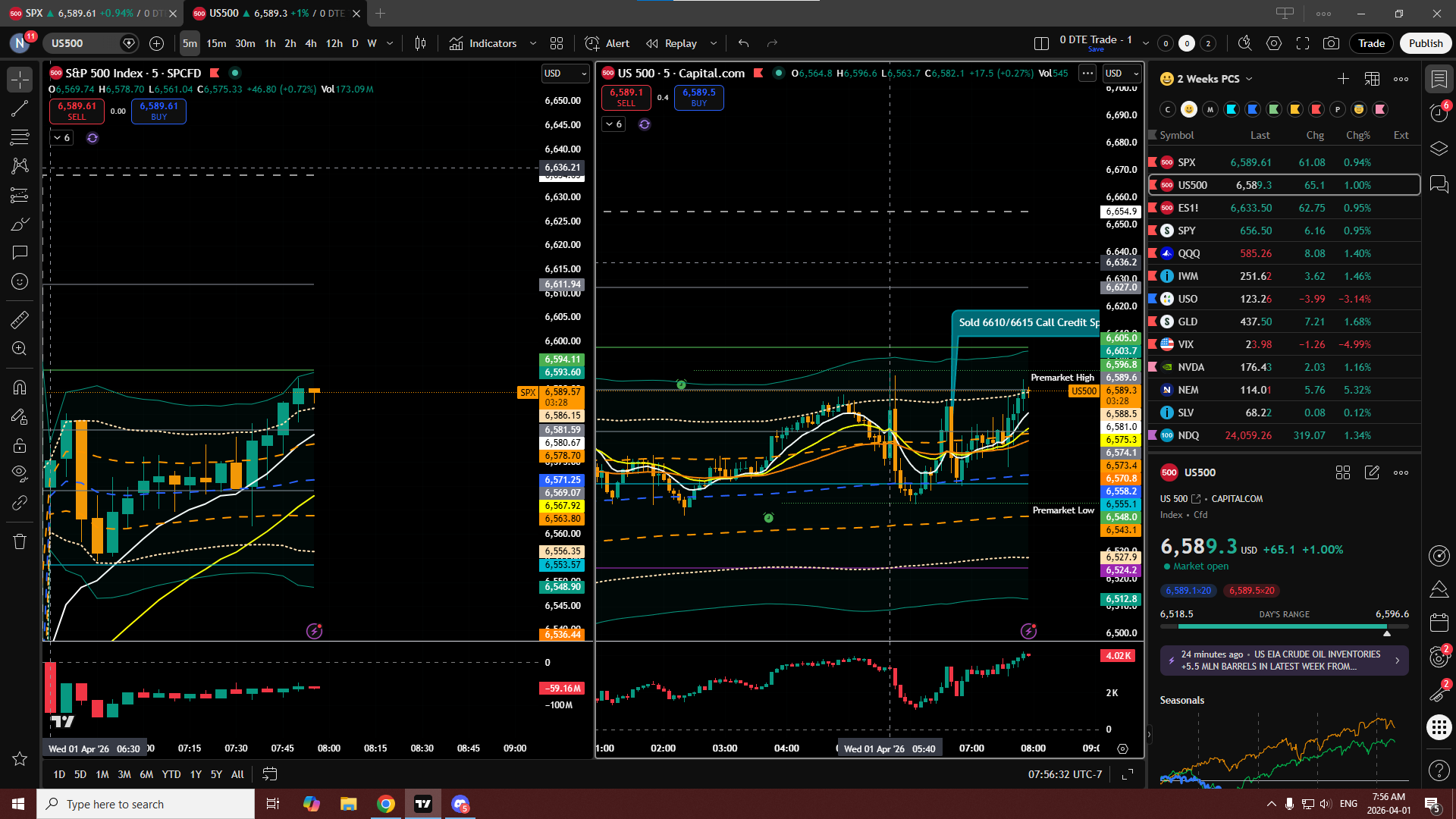Select the 15m timeframe
Screen dimensions: 1456x819
(216, 43)
